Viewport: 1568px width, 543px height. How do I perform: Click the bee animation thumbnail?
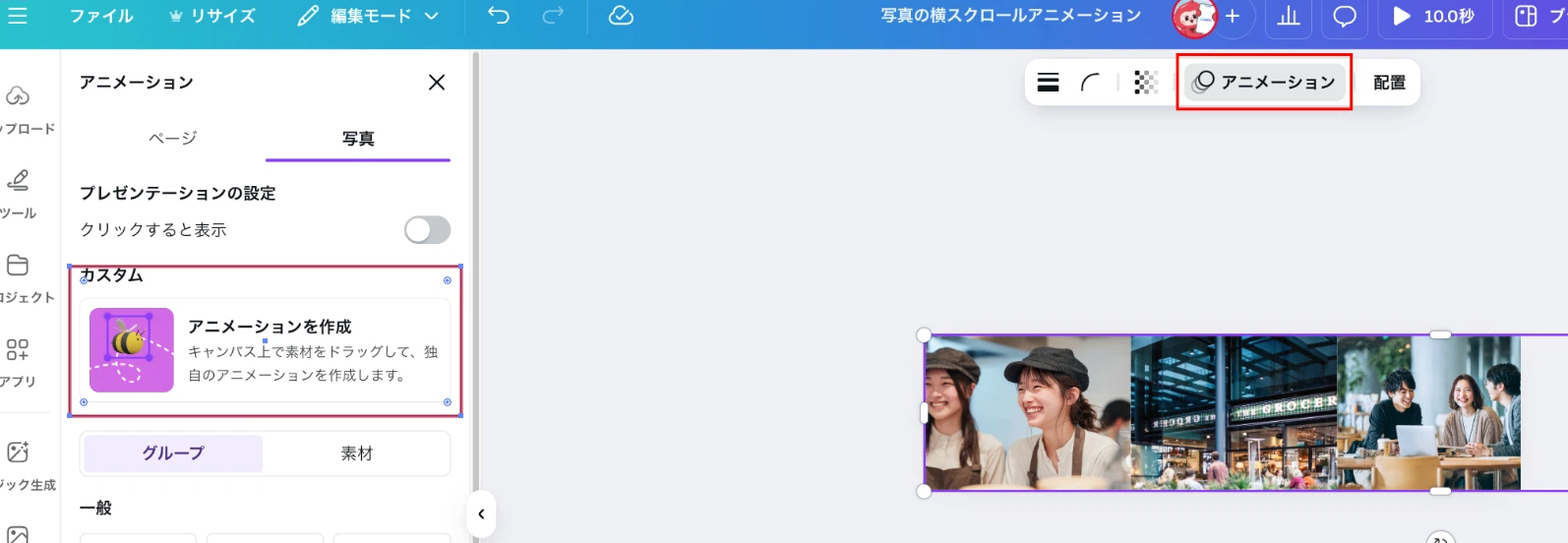tap(132, 350)
